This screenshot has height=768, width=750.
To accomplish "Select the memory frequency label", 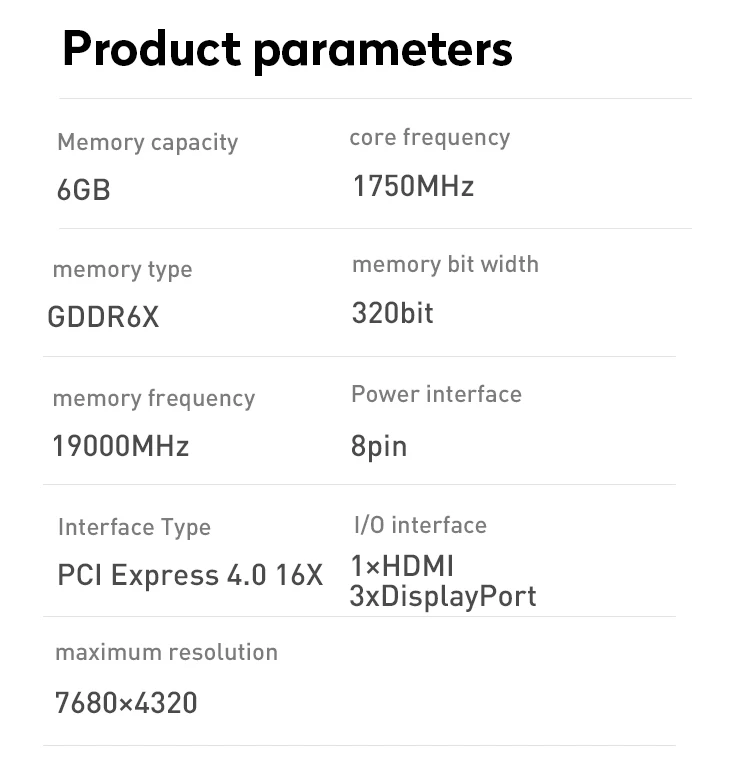I will [154, 399].
